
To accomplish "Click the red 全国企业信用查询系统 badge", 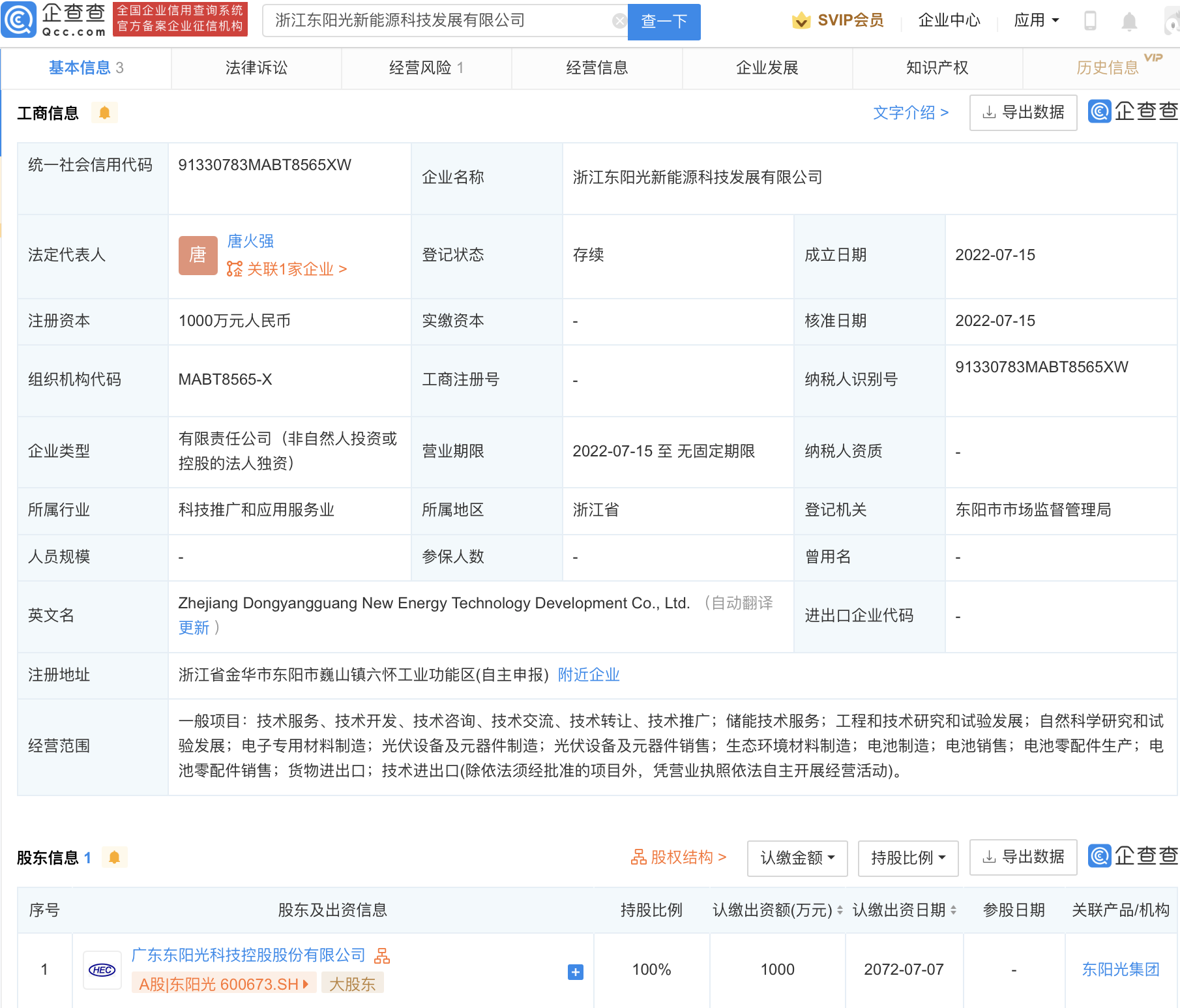I will (x=181, y=19).
